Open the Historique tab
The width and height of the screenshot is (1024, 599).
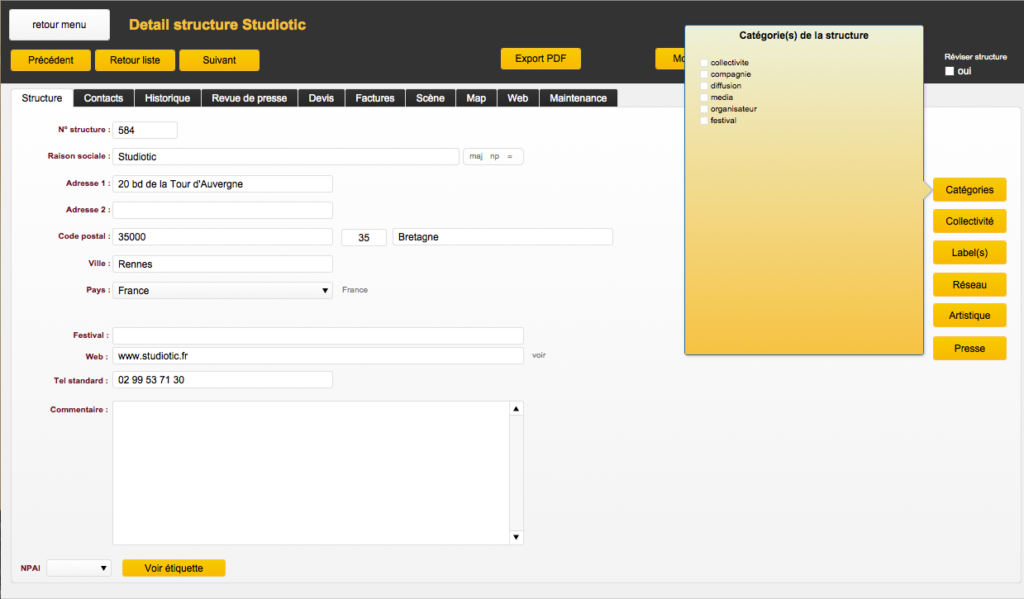[167, 98]
